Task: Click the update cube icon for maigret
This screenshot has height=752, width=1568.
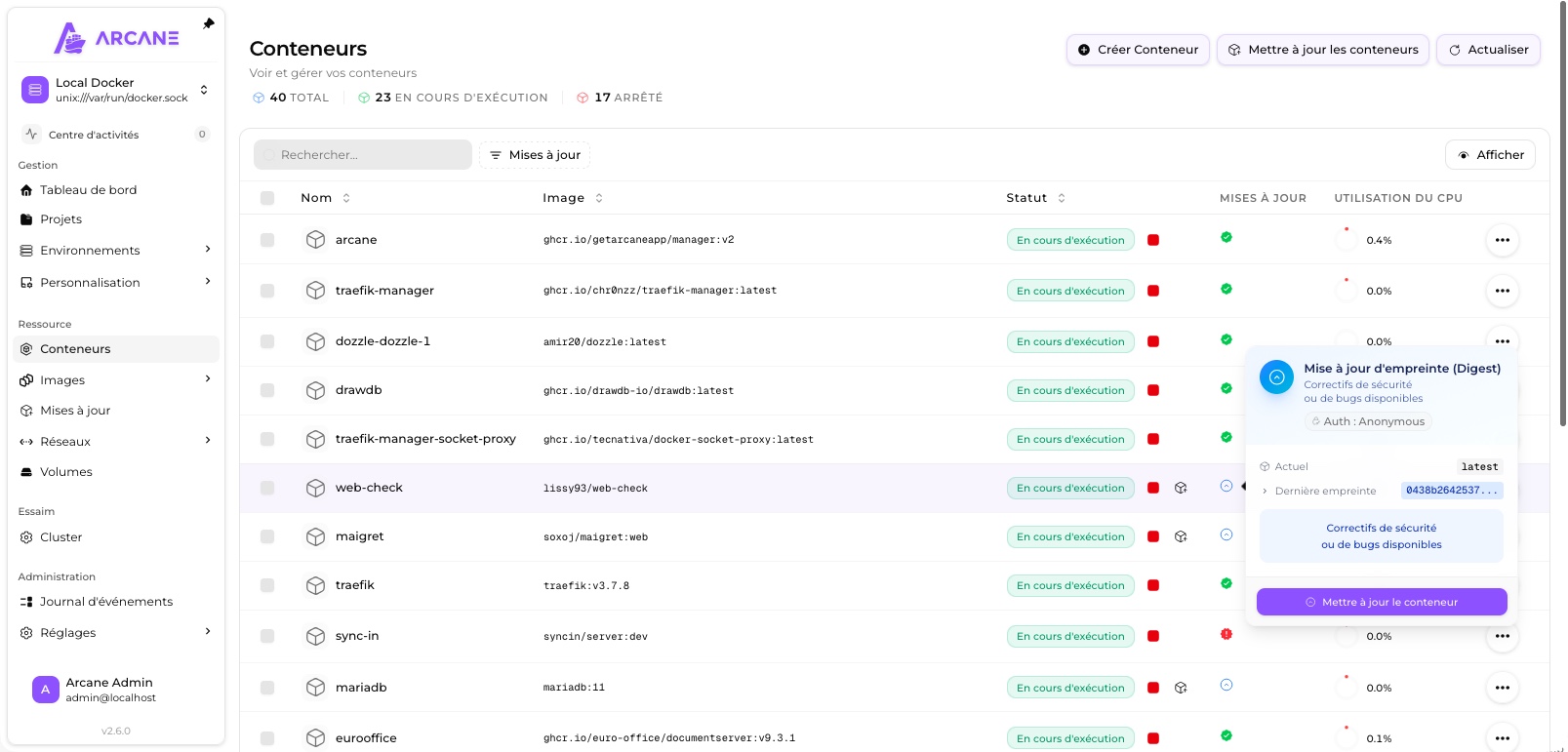Action: tap(1181, 536)
